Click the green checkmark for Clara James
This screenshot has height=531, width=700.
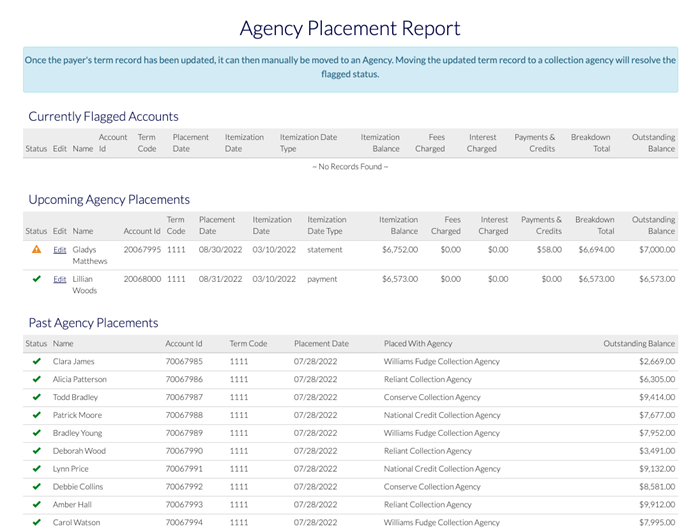click(36, 361)
